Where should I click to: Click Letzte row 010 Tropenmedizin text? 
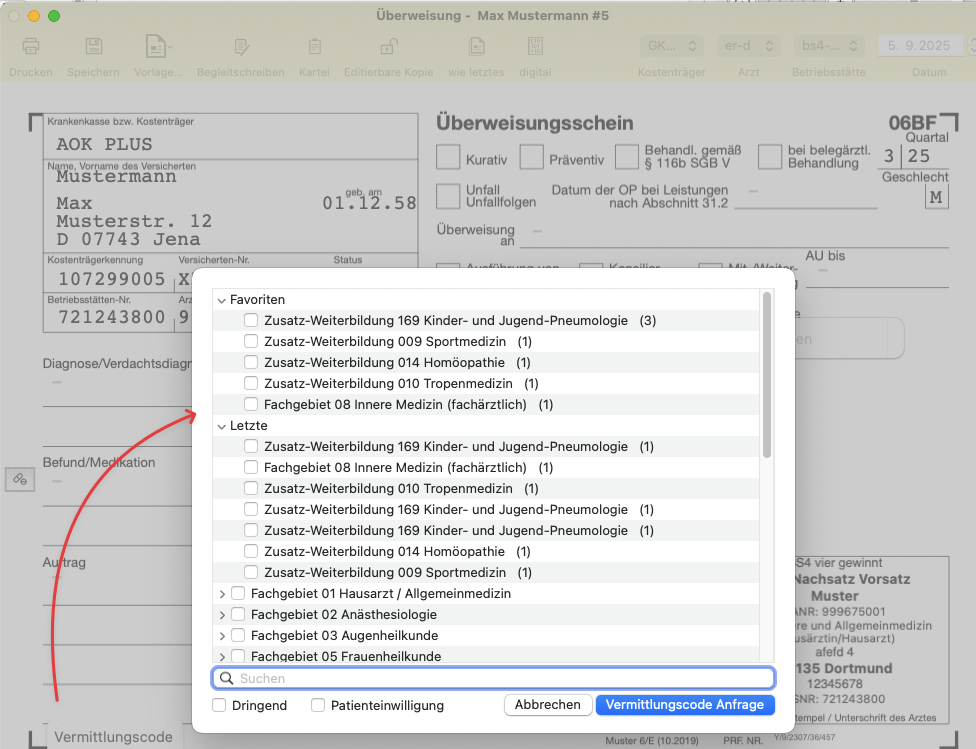388,489
